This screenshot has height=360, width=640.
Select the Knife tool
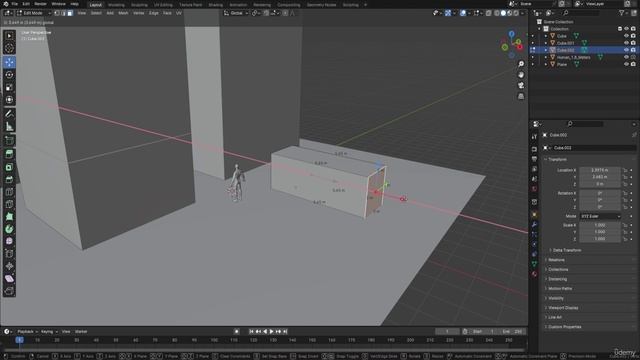pyautogui.click(x=9, y=204)
